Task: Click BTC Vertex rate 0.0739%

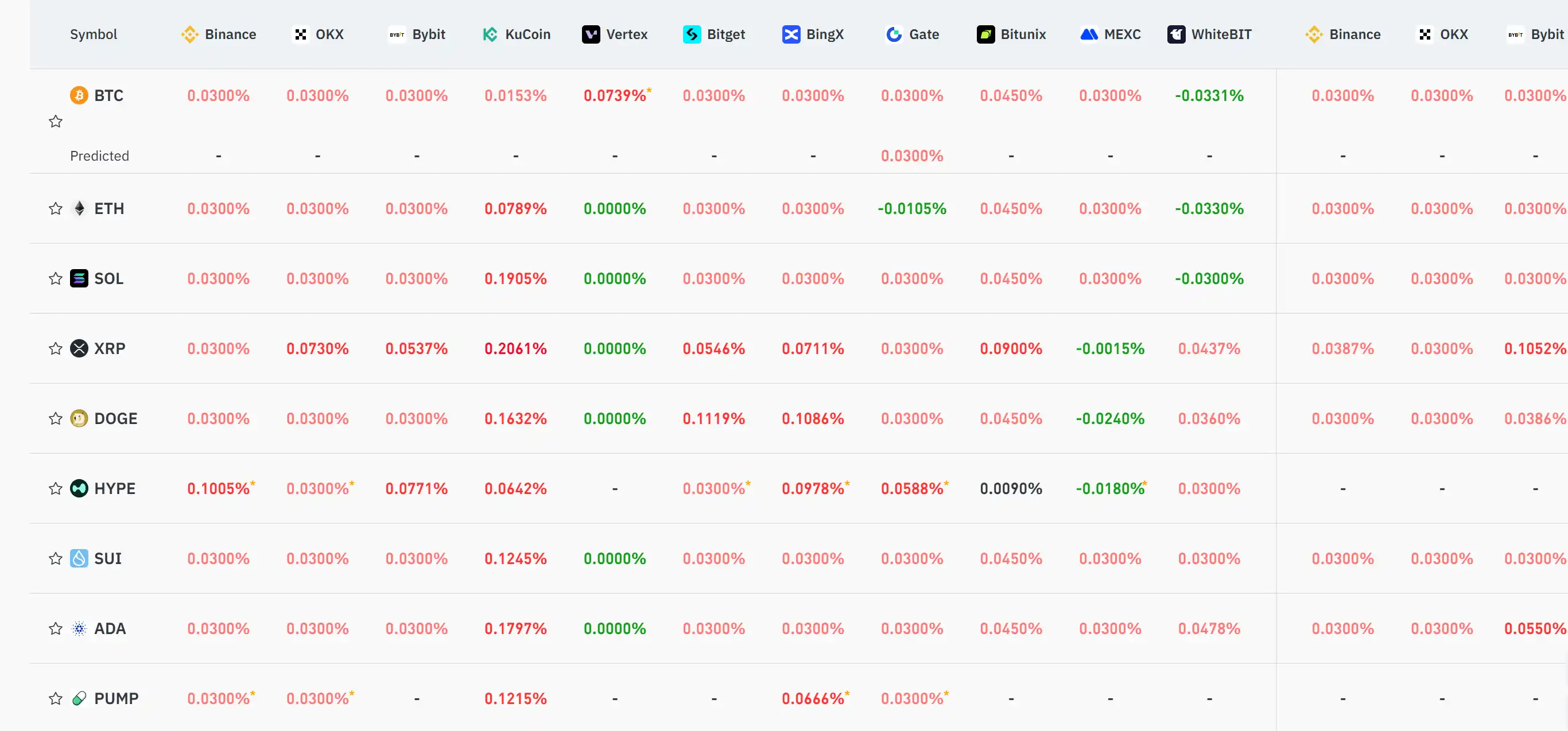Action: [x=614, y=96]
